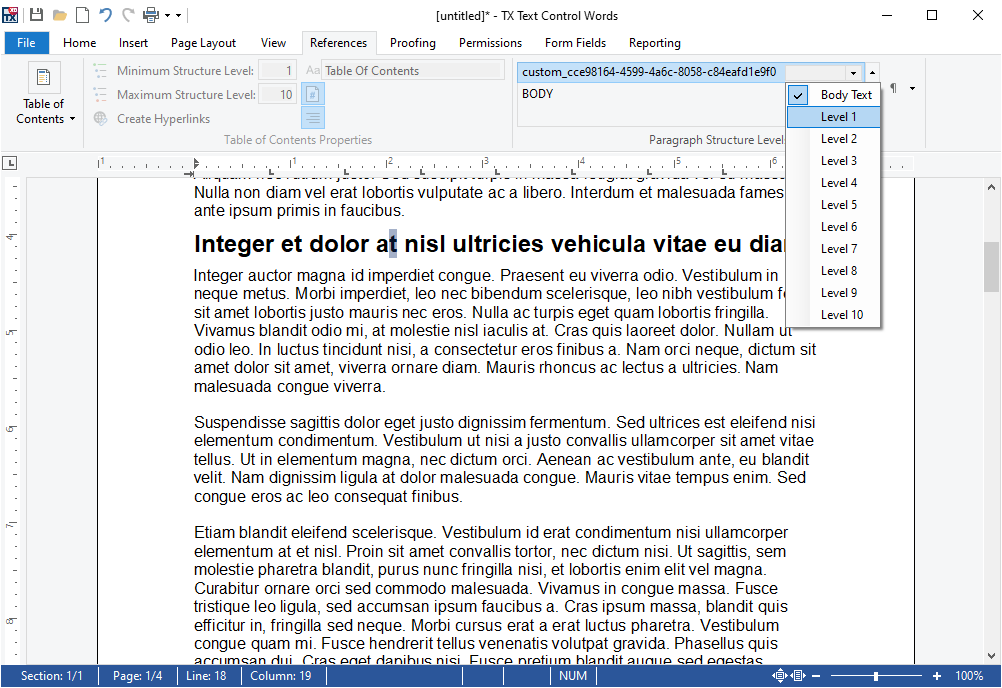Select Level 4 structure level
The image size is (1002, 688).
pyautogui.click(x=834, y=183)
